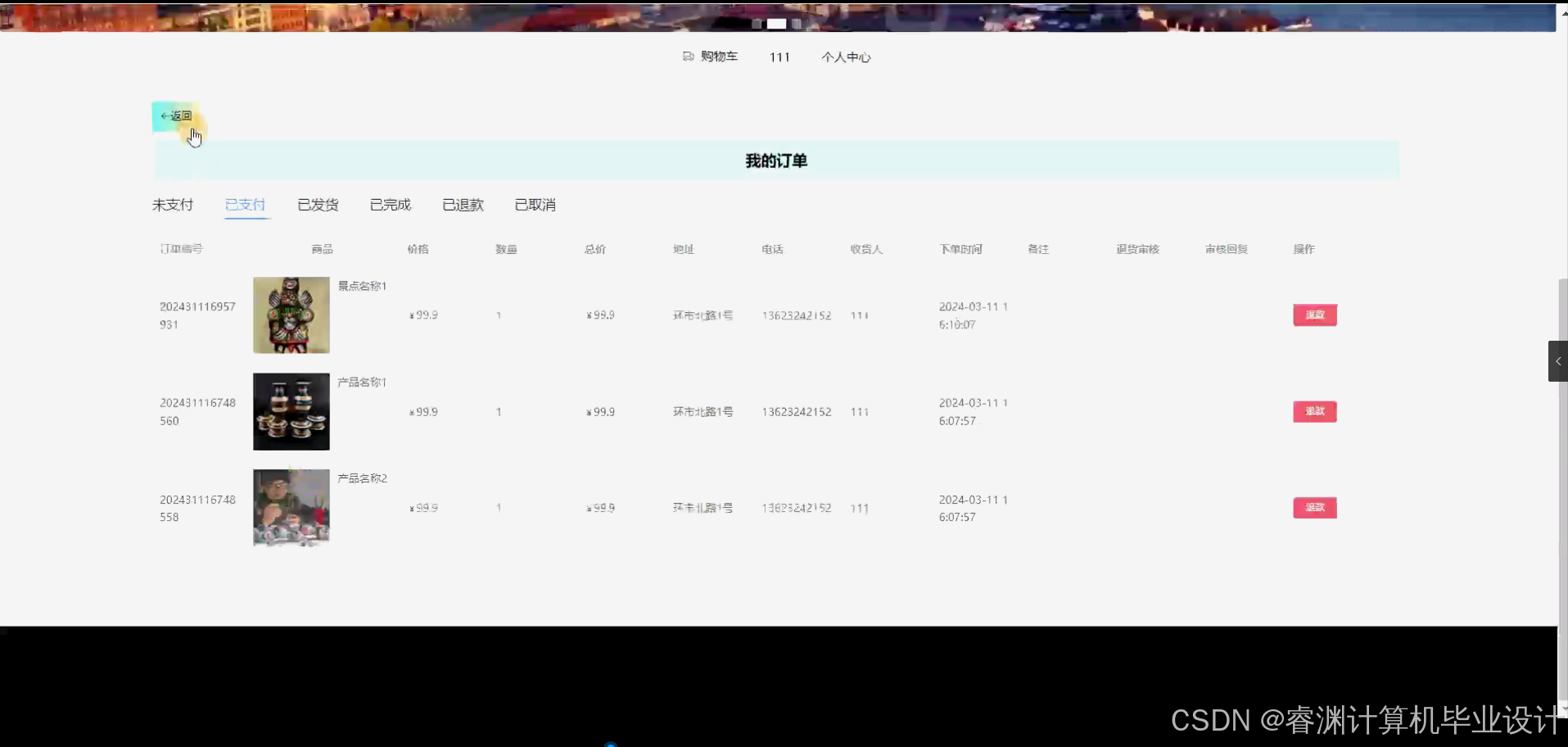
Task: Click 退款 for order 202431116748558
Action: (1314, 507)
